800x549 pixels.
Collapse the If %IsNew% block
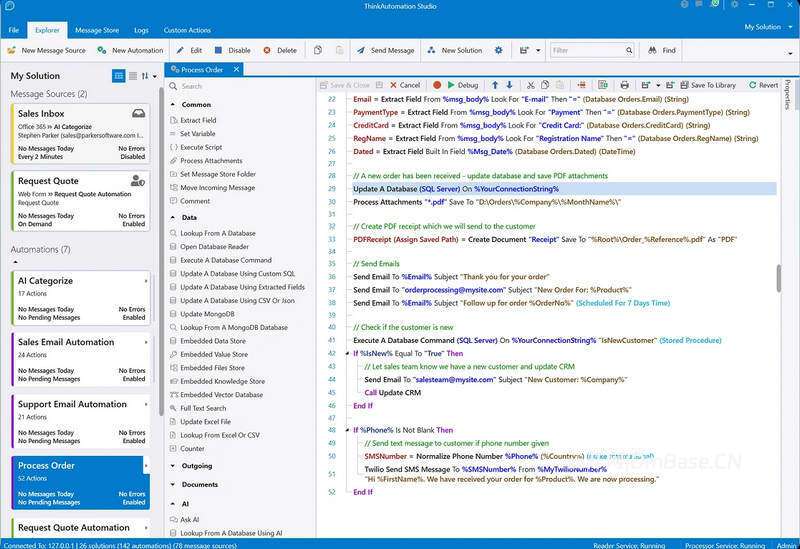347,354
